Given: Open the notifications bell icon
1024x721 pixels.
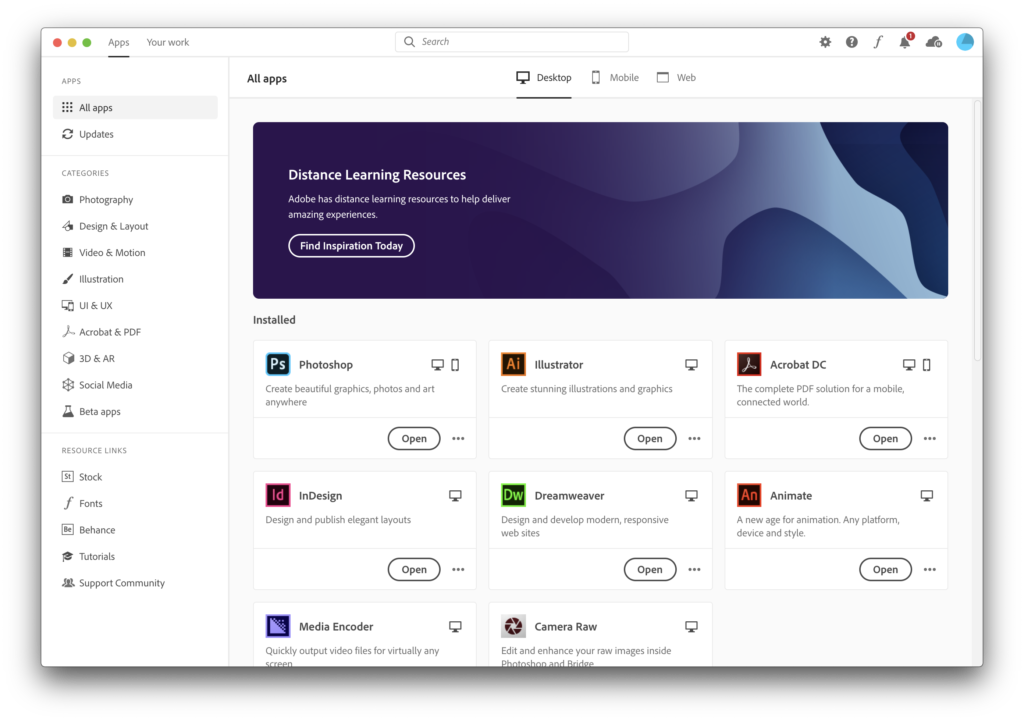Looking at the screenshot, I should pos(905,42).
